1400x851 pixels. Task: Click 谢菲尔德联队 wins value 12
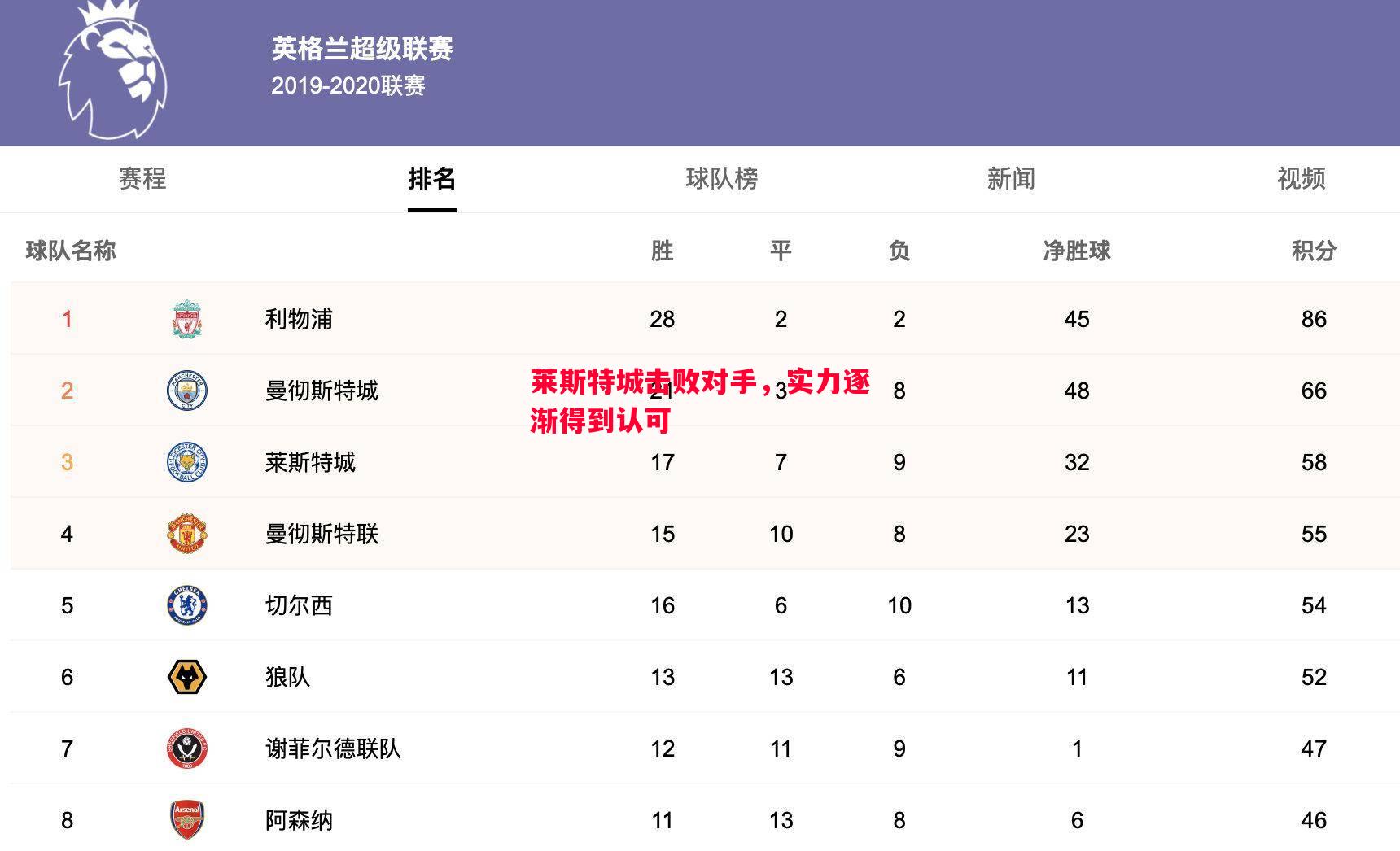(663, 748)
